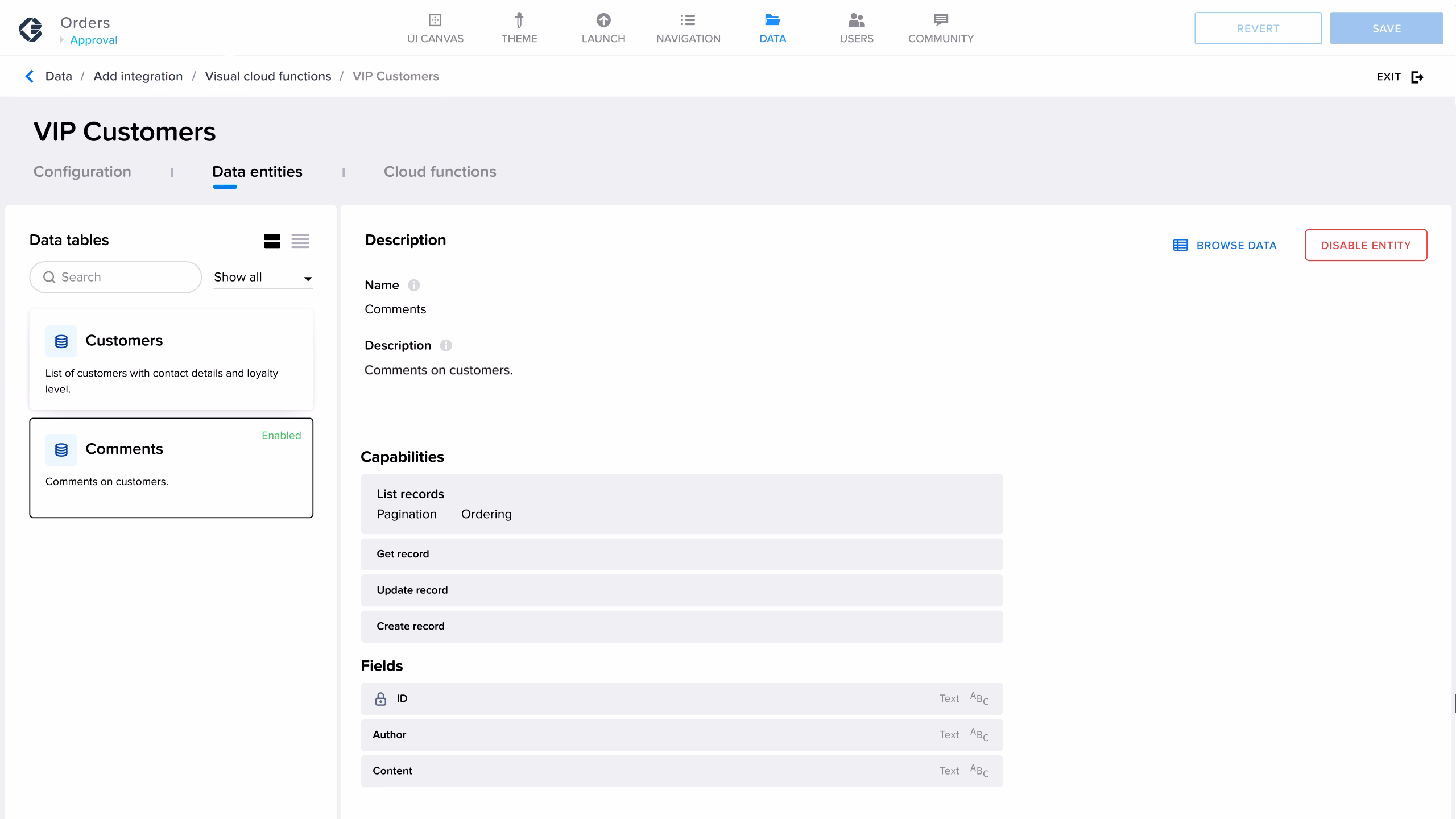The height and width of the screenshot is (819, 1456).
Task: Switch to the Configuration tab
Action: tap(82, 172)
